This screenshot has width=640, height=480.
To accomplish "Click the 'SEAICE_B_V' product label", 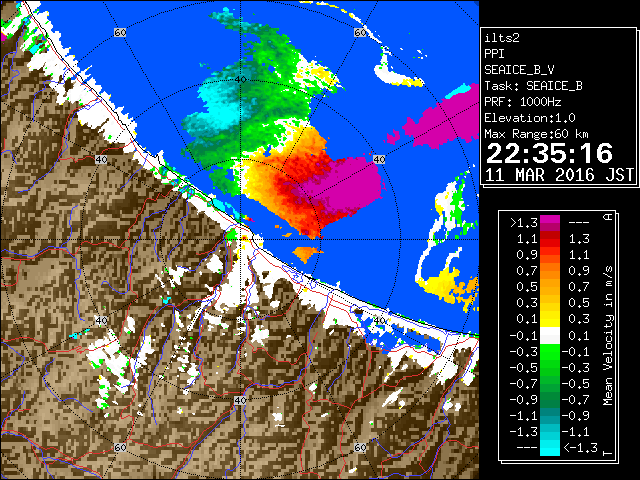I will (519, 70).
